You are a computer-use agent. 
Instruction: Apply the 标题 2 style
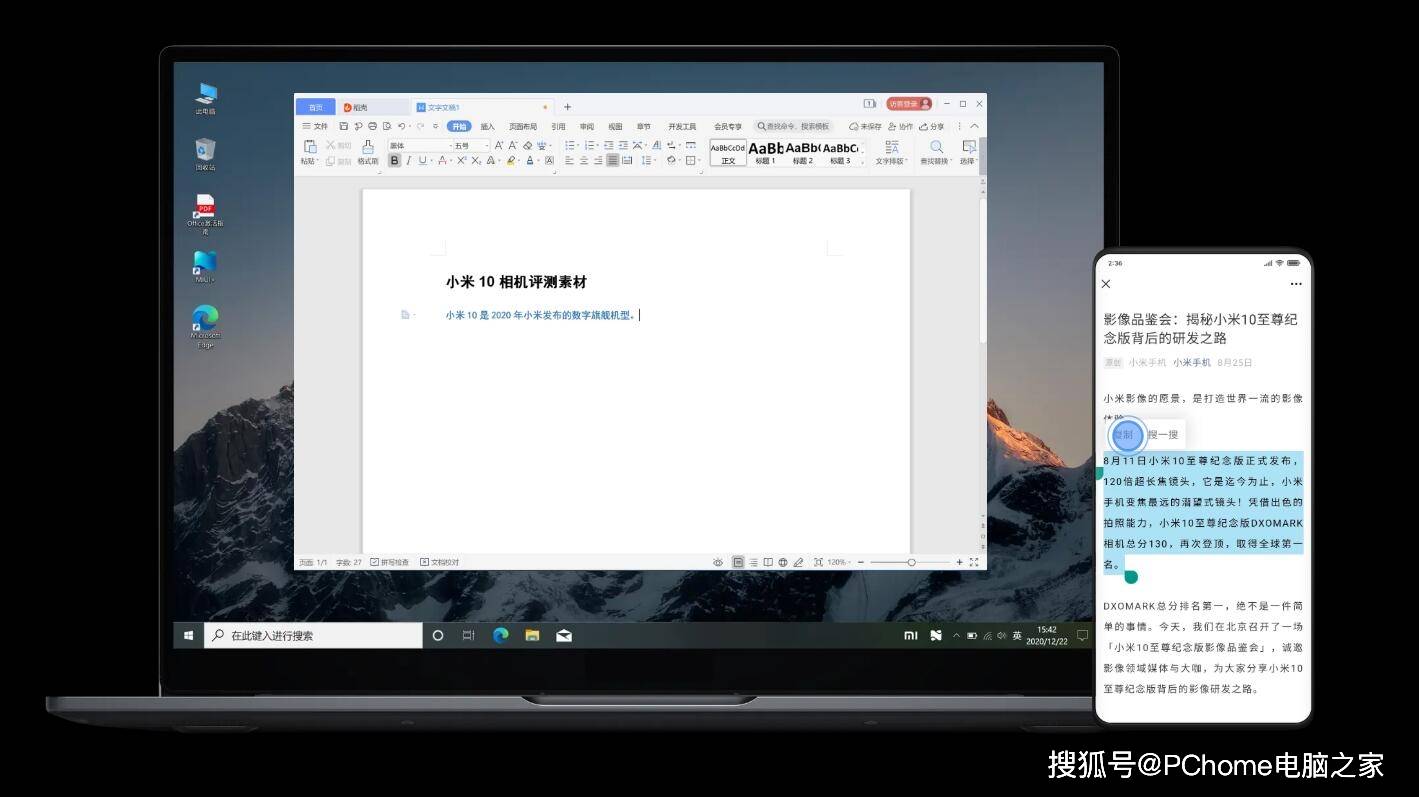click(x=803, y=152)
